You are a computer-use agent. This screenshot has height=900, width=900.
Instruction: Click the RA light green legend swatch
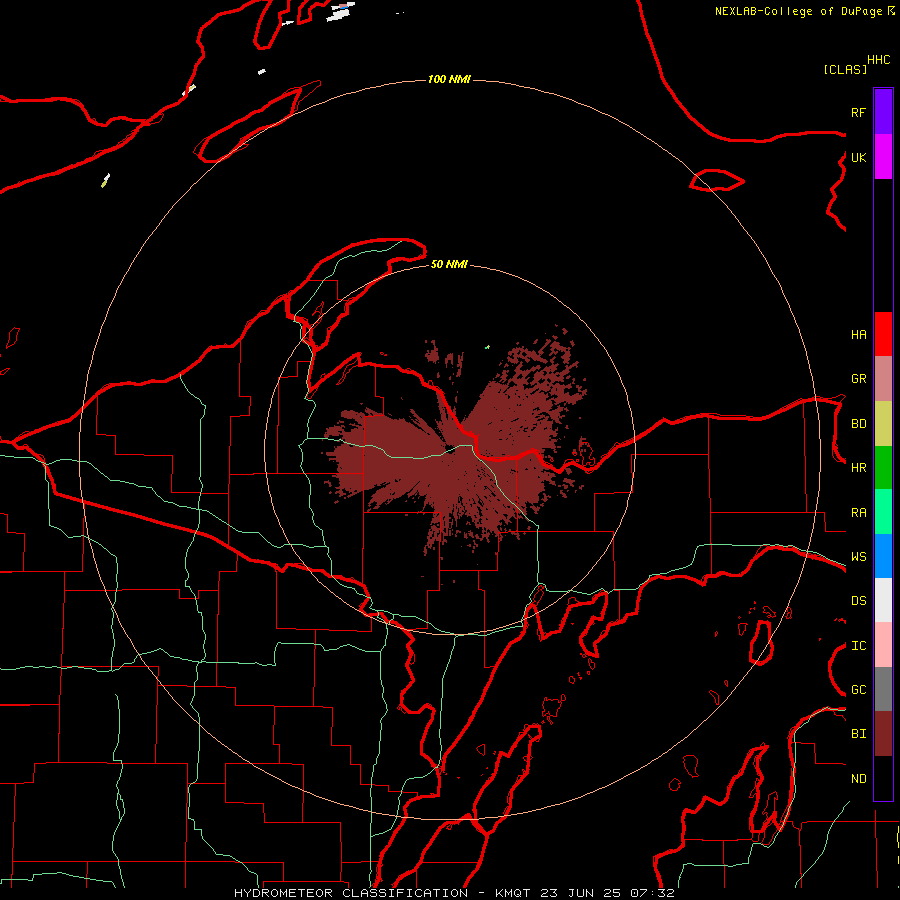(883, 512)
